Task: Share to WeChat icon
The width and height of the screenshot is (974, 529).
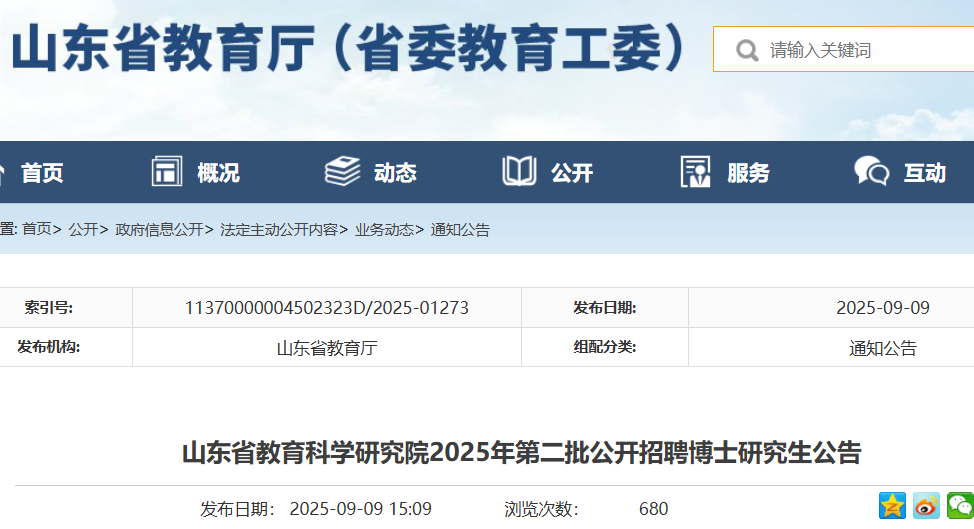Action: point(960,505)
